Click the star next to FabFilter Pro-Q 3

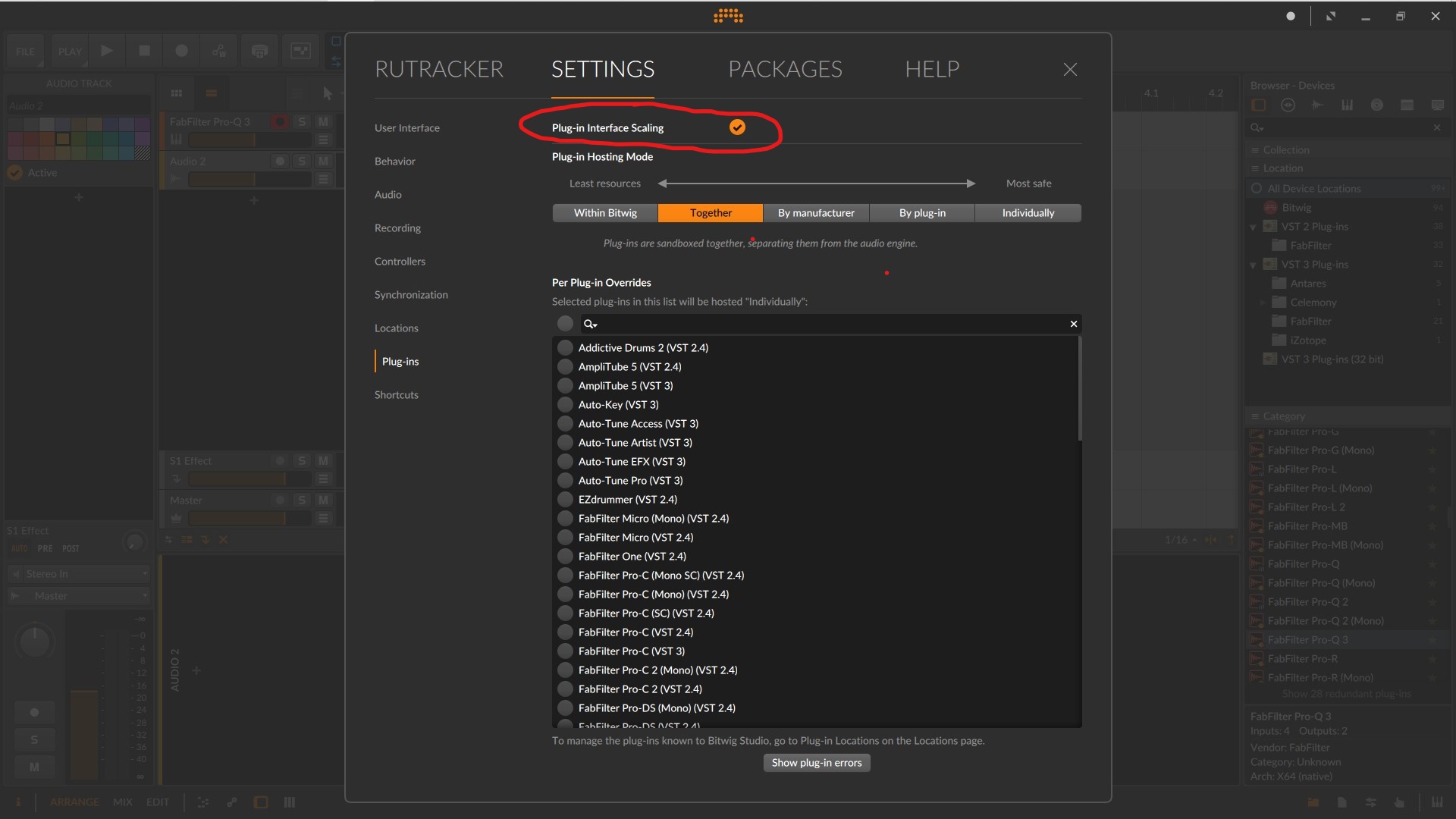coord(1432,640)
